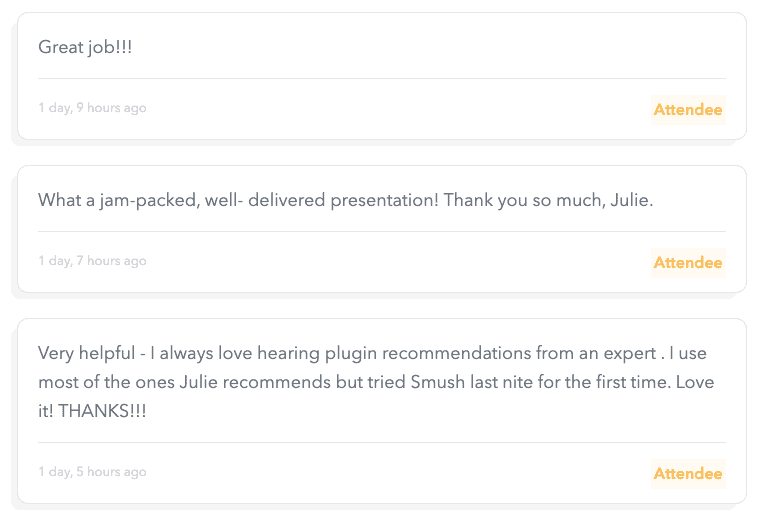This screenshot has width=770, height=513.
Task: Click the word "Smush" in the third comment
Action: (434, 382)
